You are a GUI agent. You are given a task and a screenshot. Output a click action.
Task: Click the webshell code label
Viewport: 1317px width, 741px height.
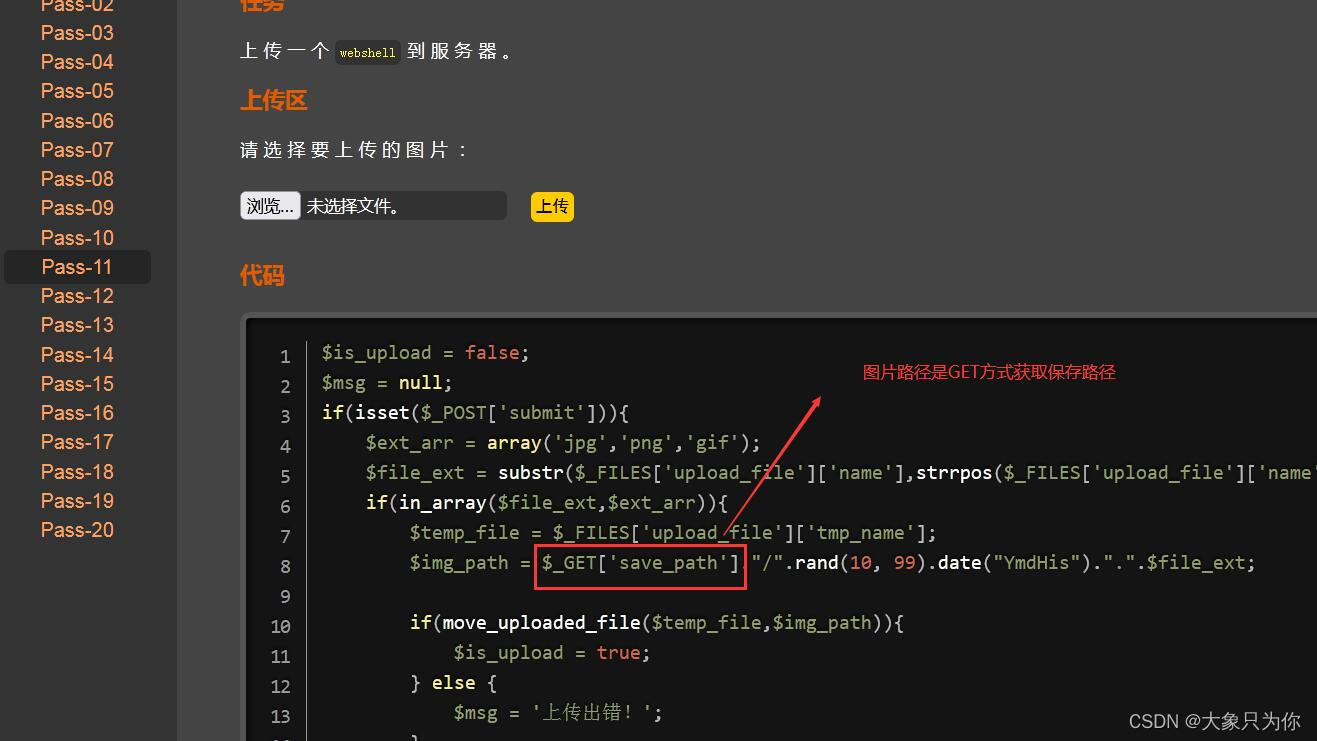[367, 52]
